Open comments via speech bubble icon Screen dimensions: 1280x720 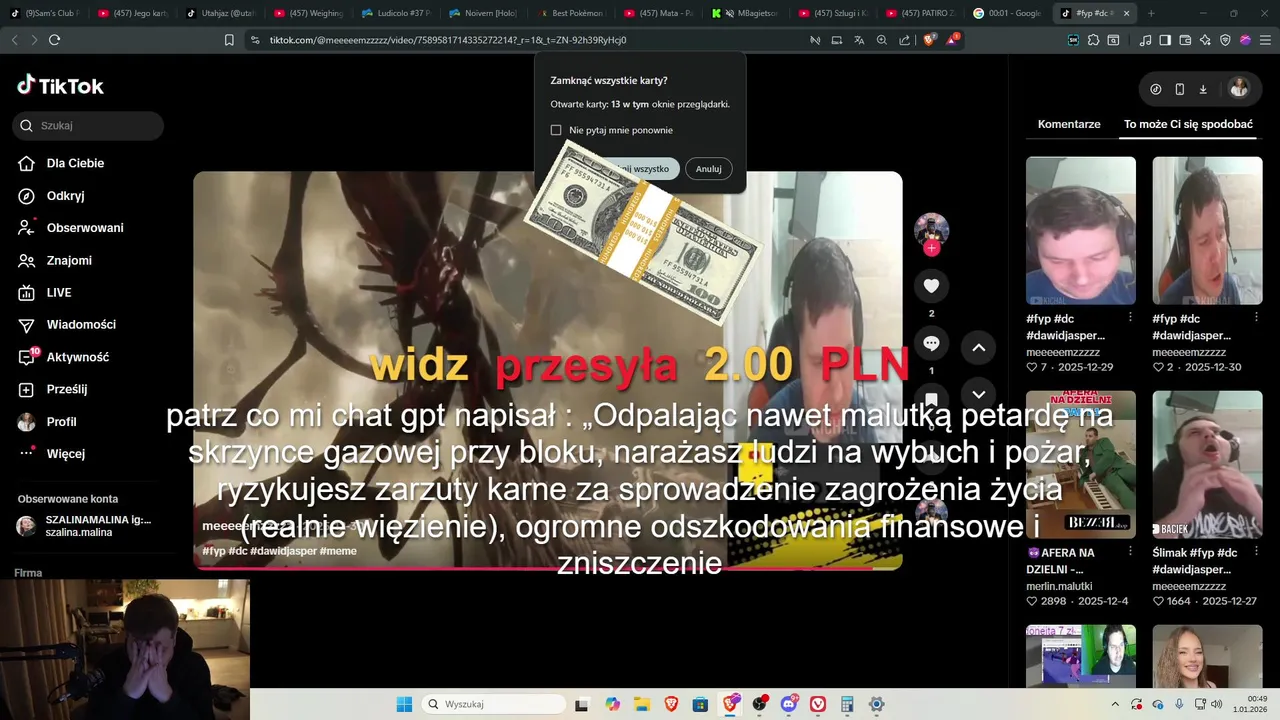click(x=931, y=344)
